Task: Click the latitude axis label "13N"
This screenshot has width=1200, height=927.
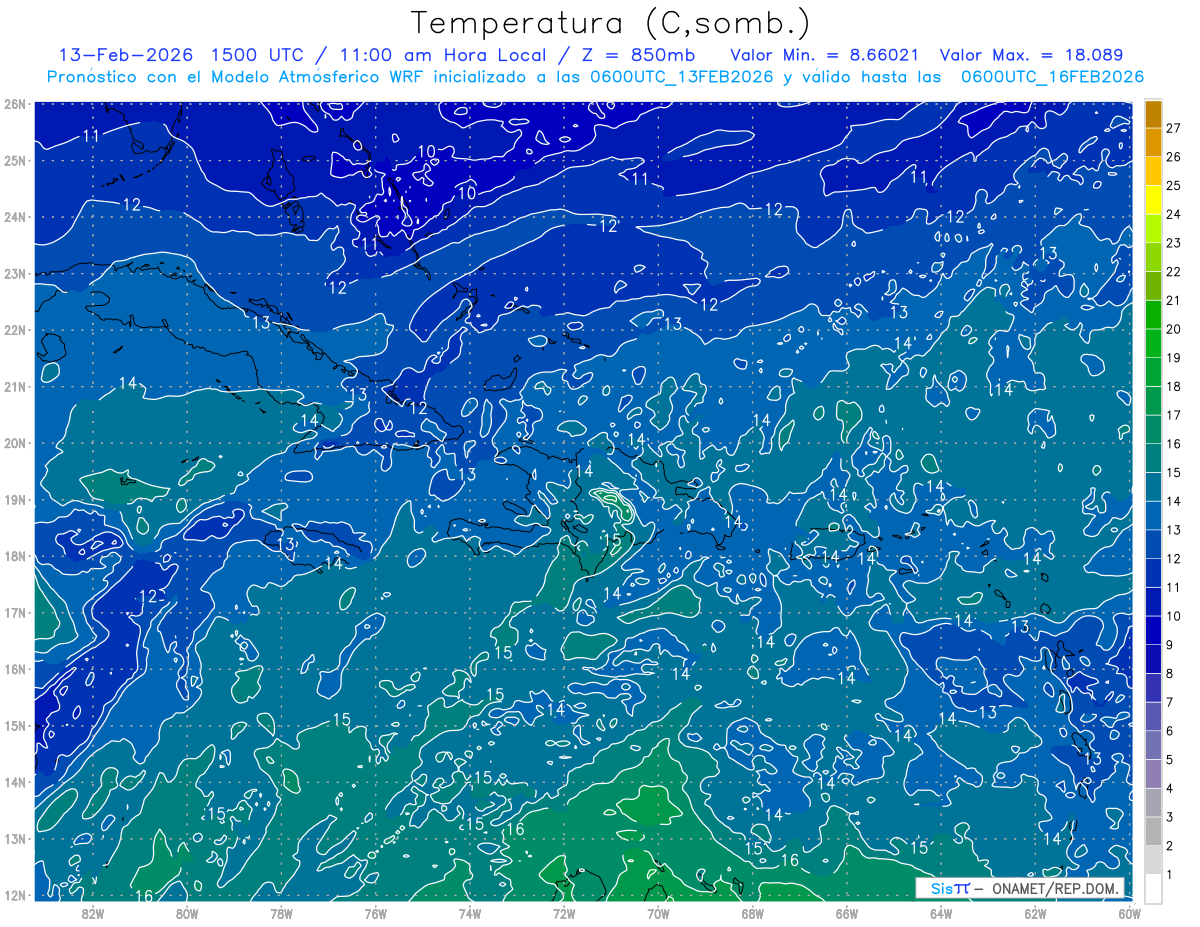Action: coord(14,839)
